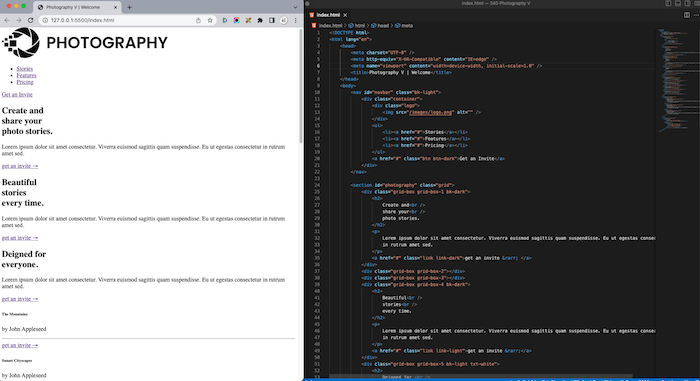The height and width of the screenshot is (381, 700).
Task: Click the Photography logo image
Action: 85,42
